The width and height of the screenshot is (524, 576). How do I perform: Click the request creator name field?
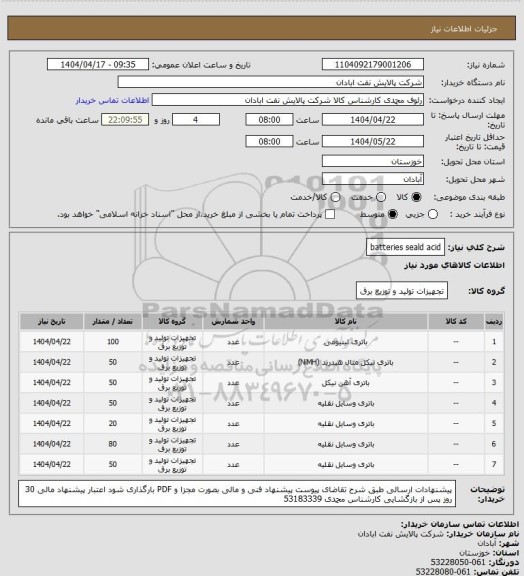point(288,100)
